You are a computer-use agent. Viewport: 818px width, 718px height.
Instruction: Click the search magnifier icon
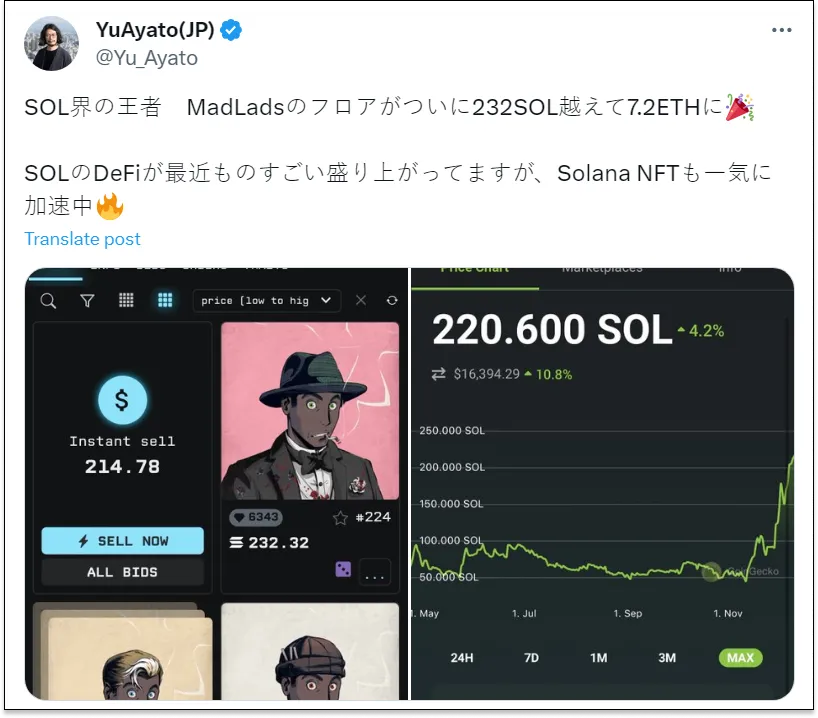[48, 301]
